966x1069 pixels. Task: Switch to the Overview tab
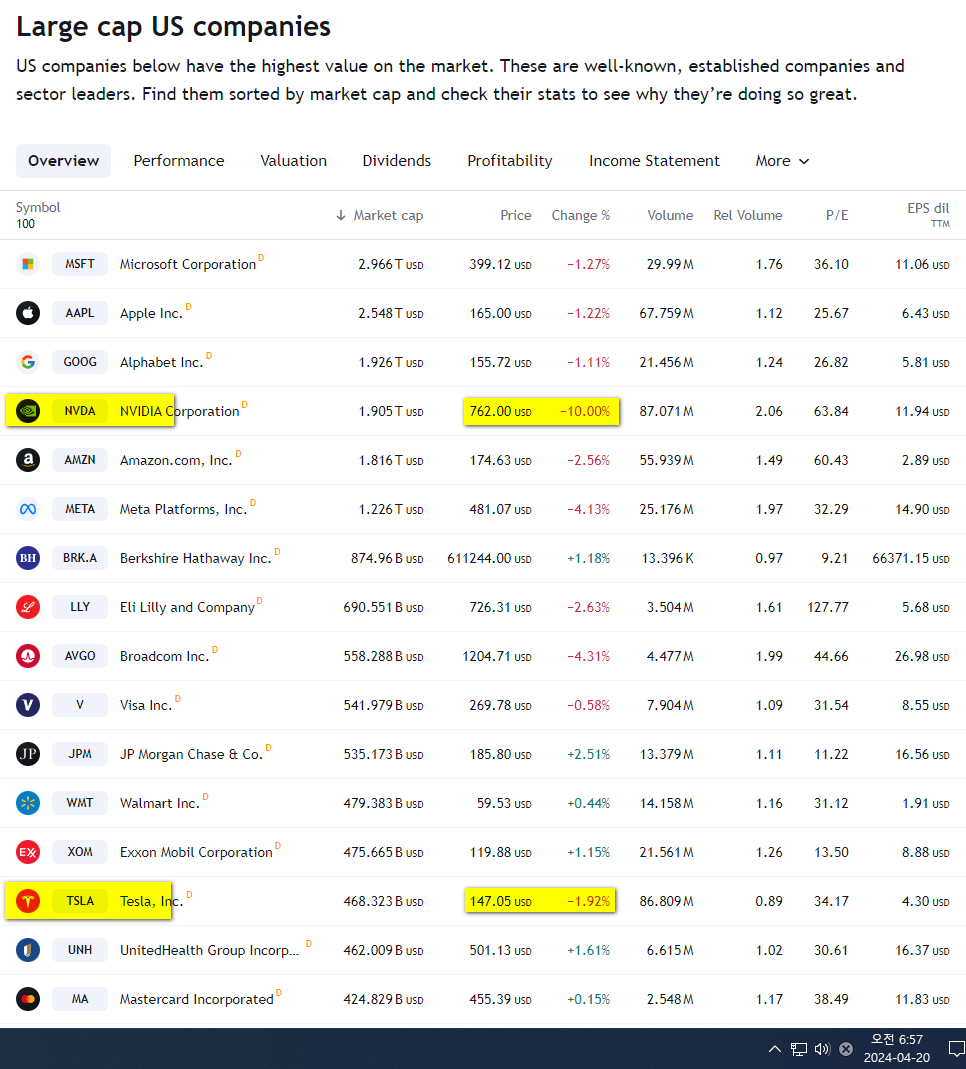click(63, 161)
